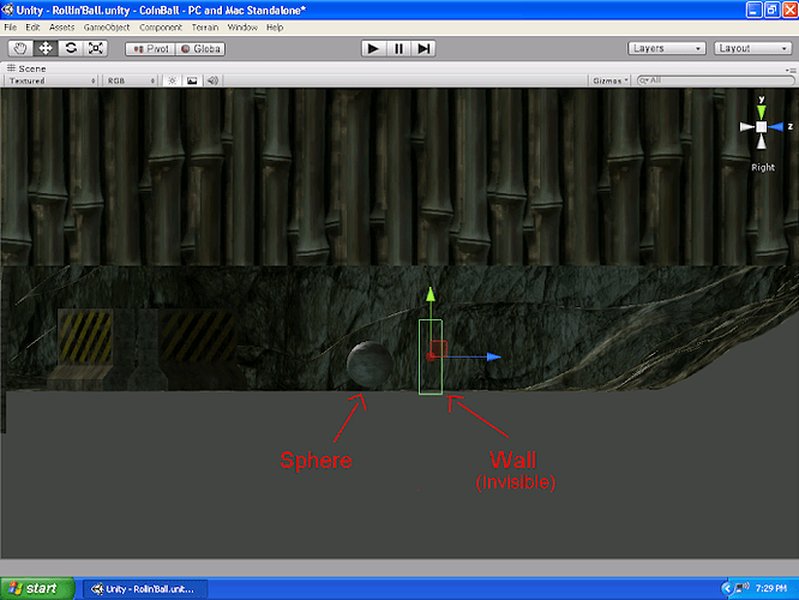Open the Layout dropdown
This screenshot has height=600, width=799.
(x=753, y=48)
